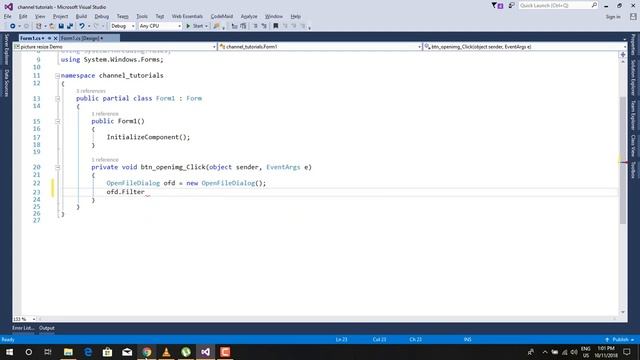Screen dimensions: 640x360
Task: Click the Save All toolbar icon
Action: (70, 26)
